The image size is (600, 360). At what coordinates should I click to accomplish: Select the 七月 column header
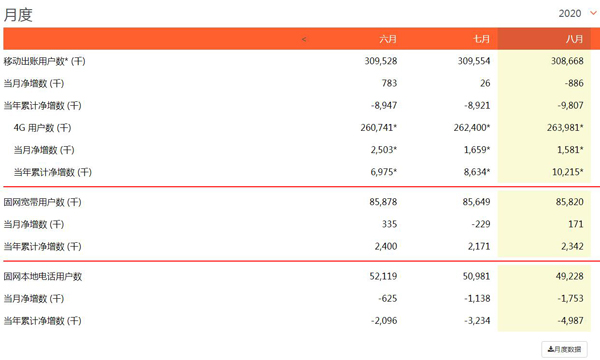pyautogui.click(x=481, y=39)
